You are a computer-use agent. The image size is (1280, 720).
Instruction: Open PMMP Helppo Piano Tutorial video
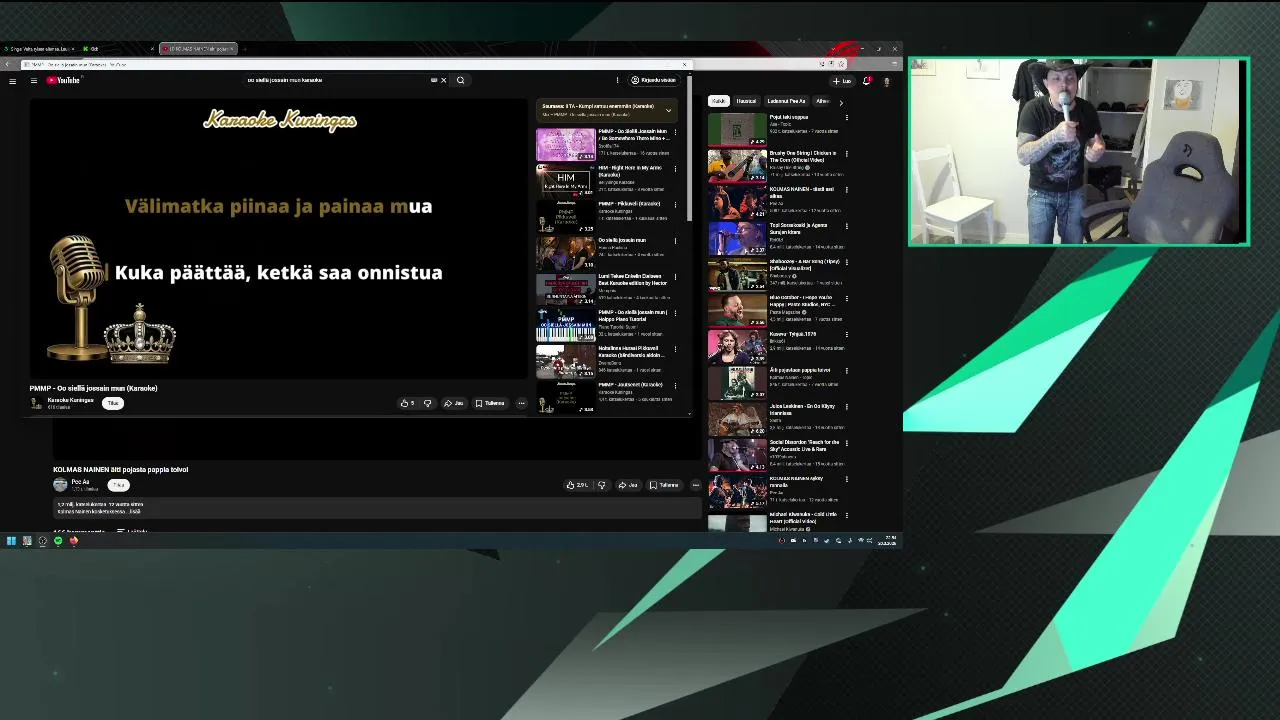632,316
